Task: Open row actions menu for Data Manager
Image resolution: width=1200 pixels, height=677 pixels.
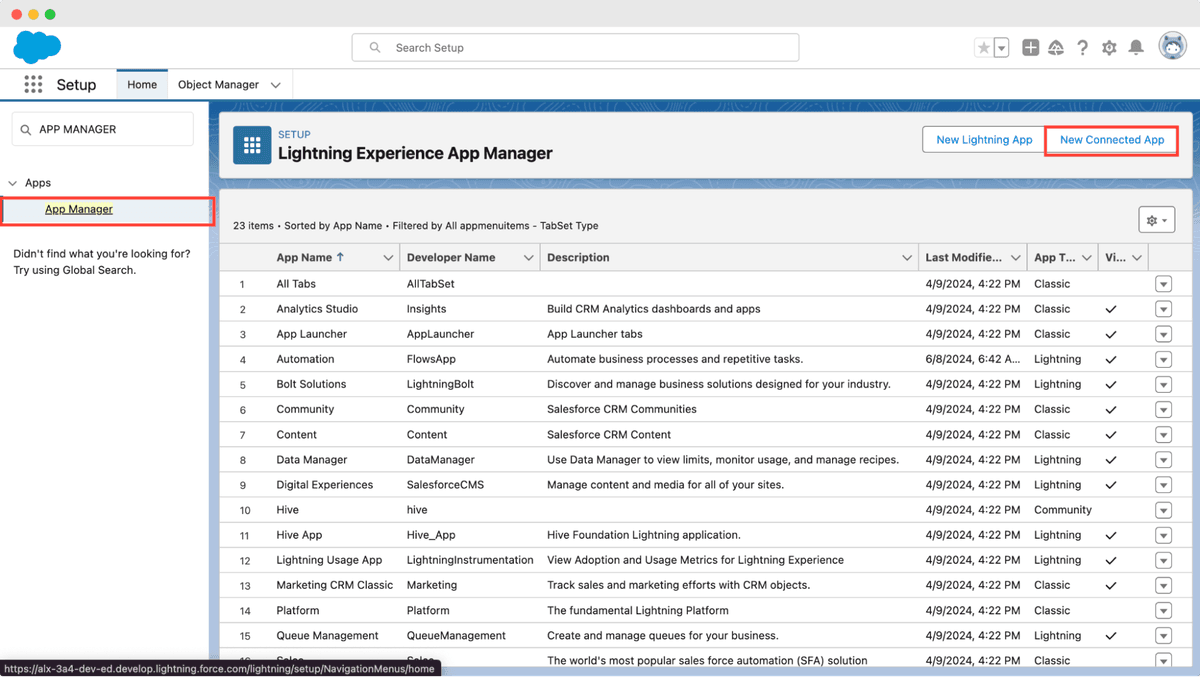Action: [x=1163, y=460]
